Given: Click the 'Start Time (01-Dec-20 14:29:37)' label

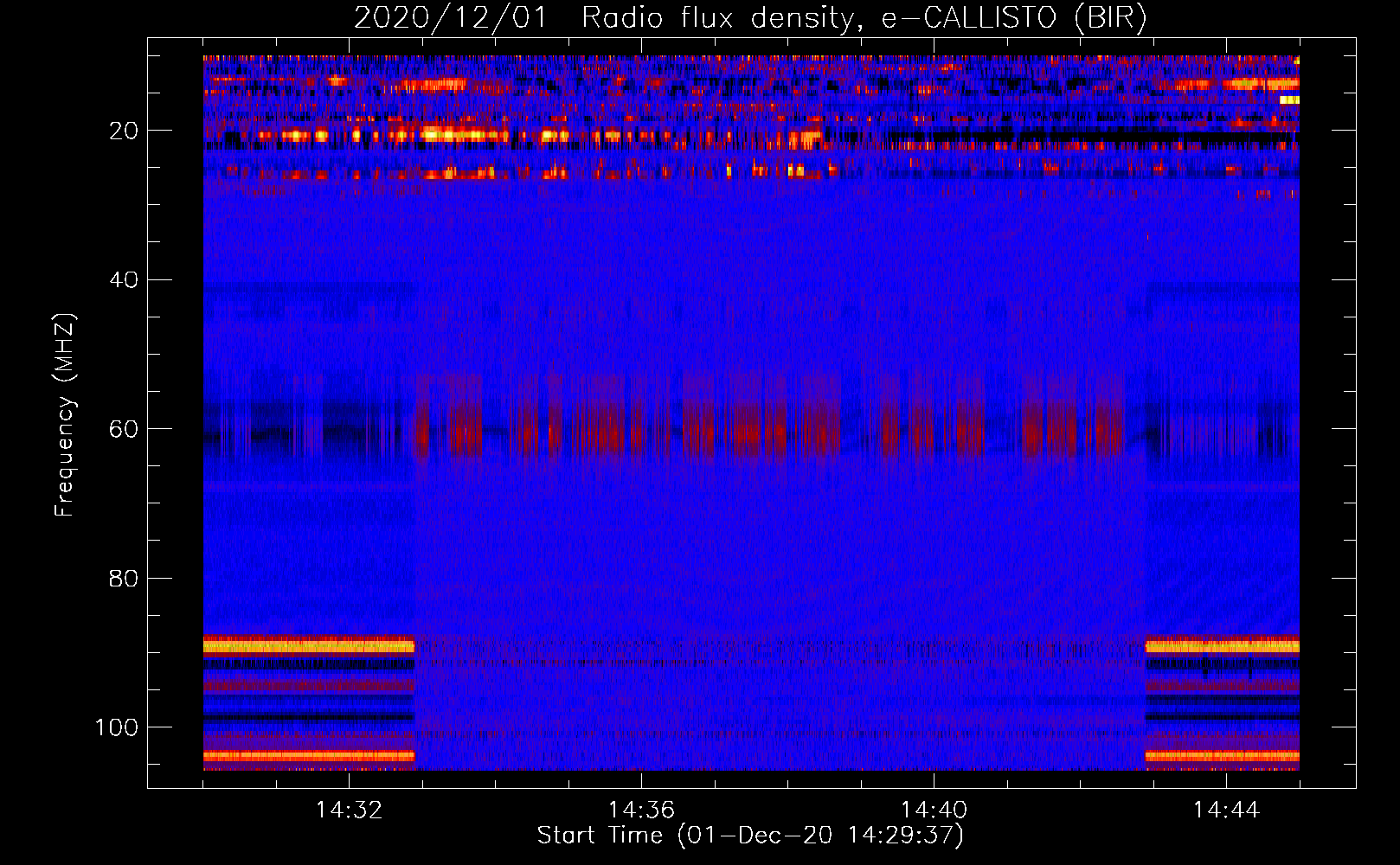Looking at the screenshot, I should click(x=750, y=836).
